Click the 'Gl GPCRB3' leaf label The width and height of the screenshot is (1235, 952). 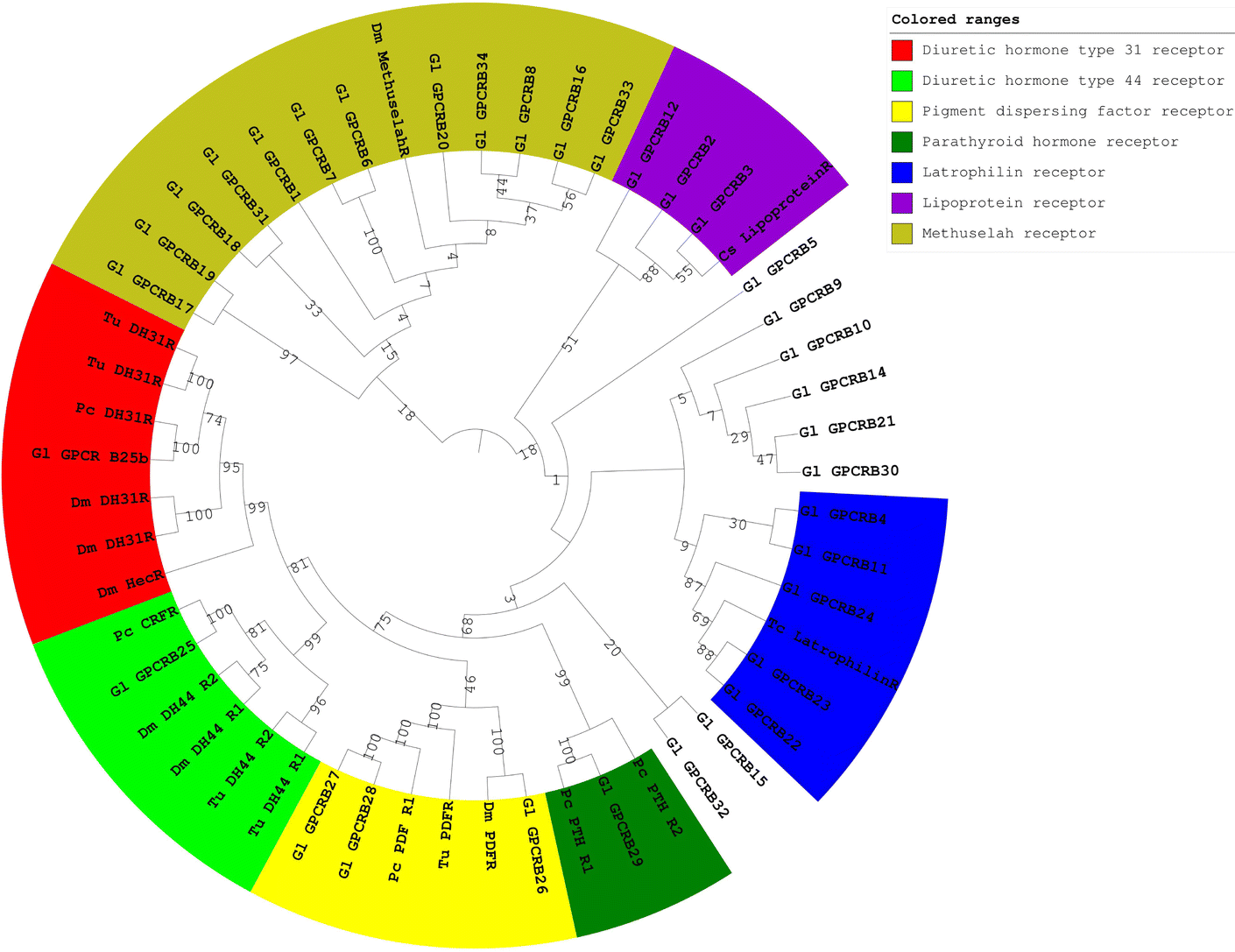721,201
